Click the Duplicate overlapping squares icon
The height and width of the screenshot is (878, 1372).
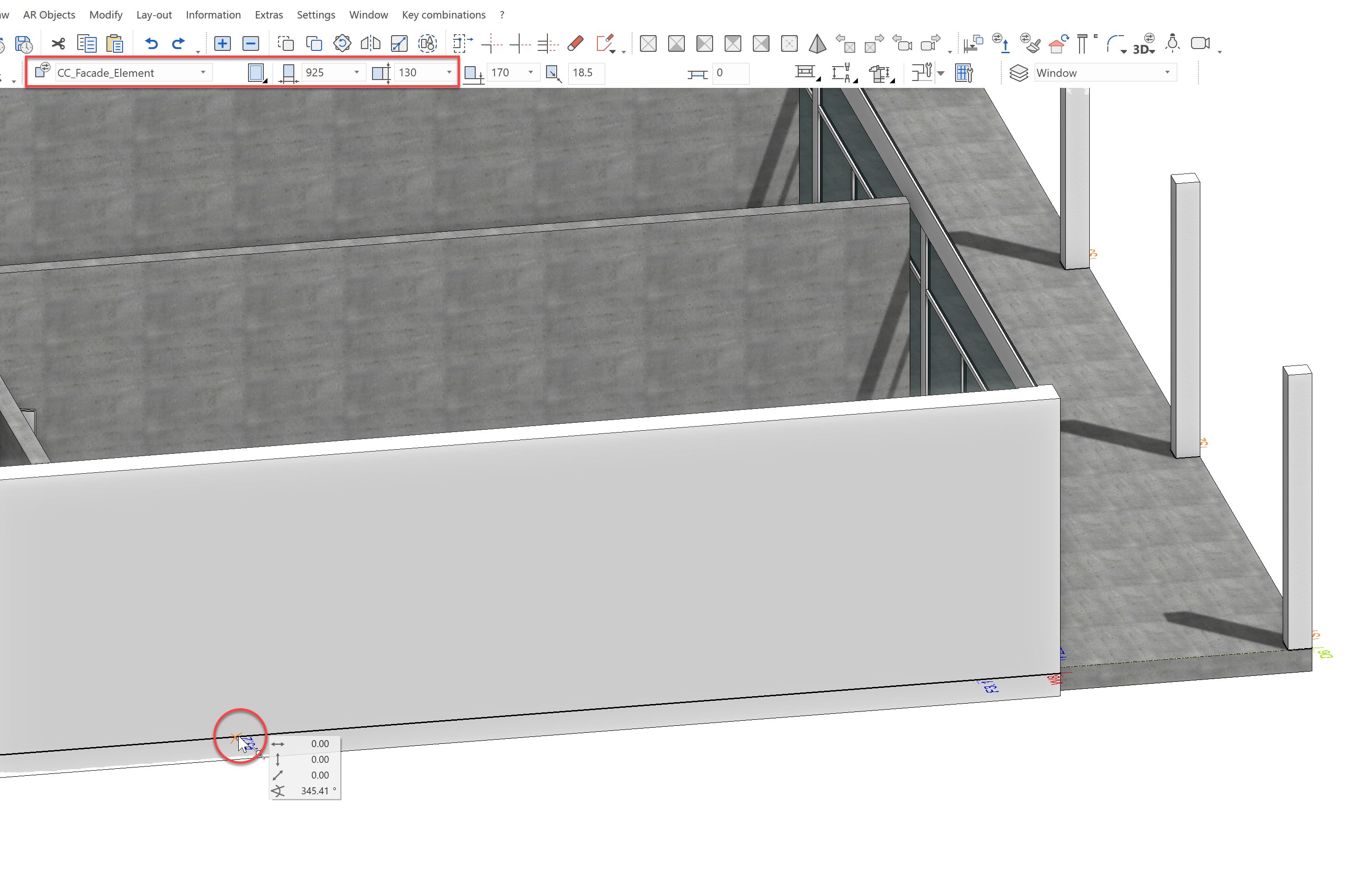coord(314,43)
